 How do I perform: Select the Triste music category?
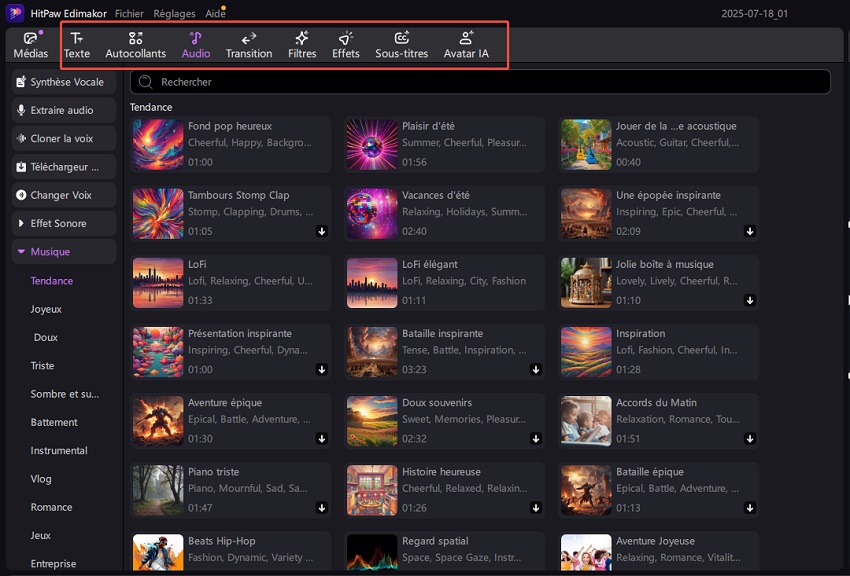[x=42, y=366]
